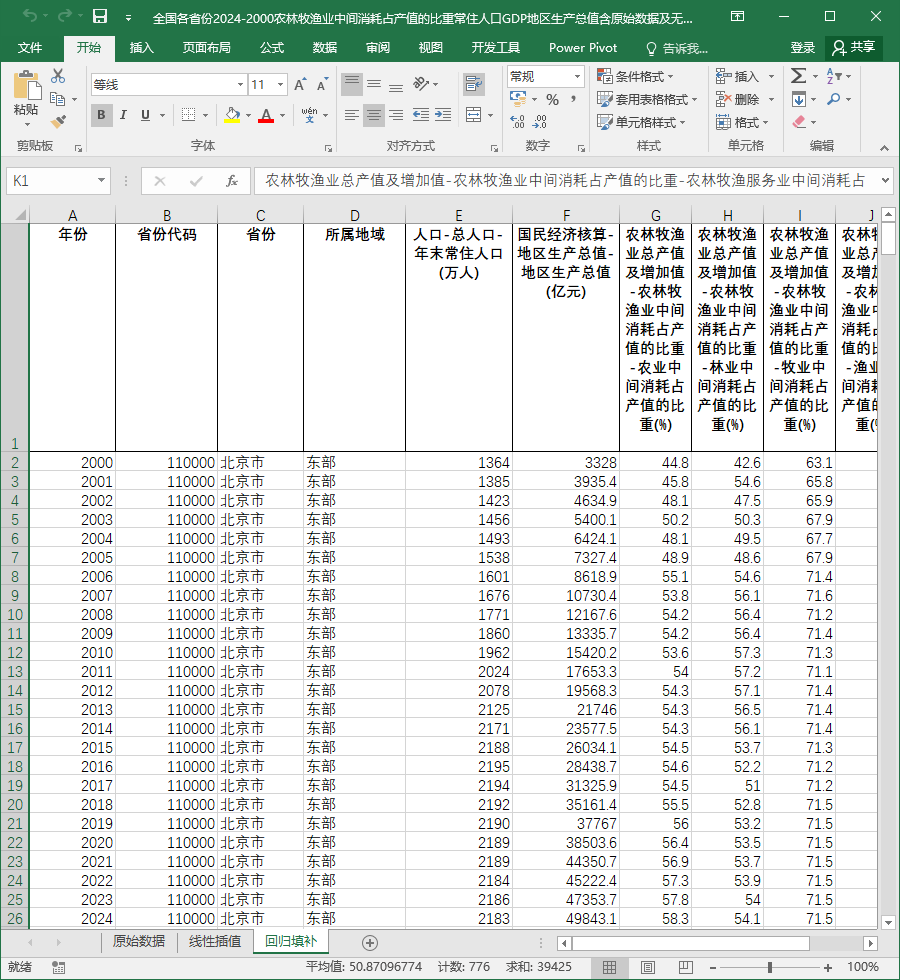This screenshot has width=900, height=980.
Task: Click the Format Painter brush icon
Action: pyautogui.click(x=58, y=122)
